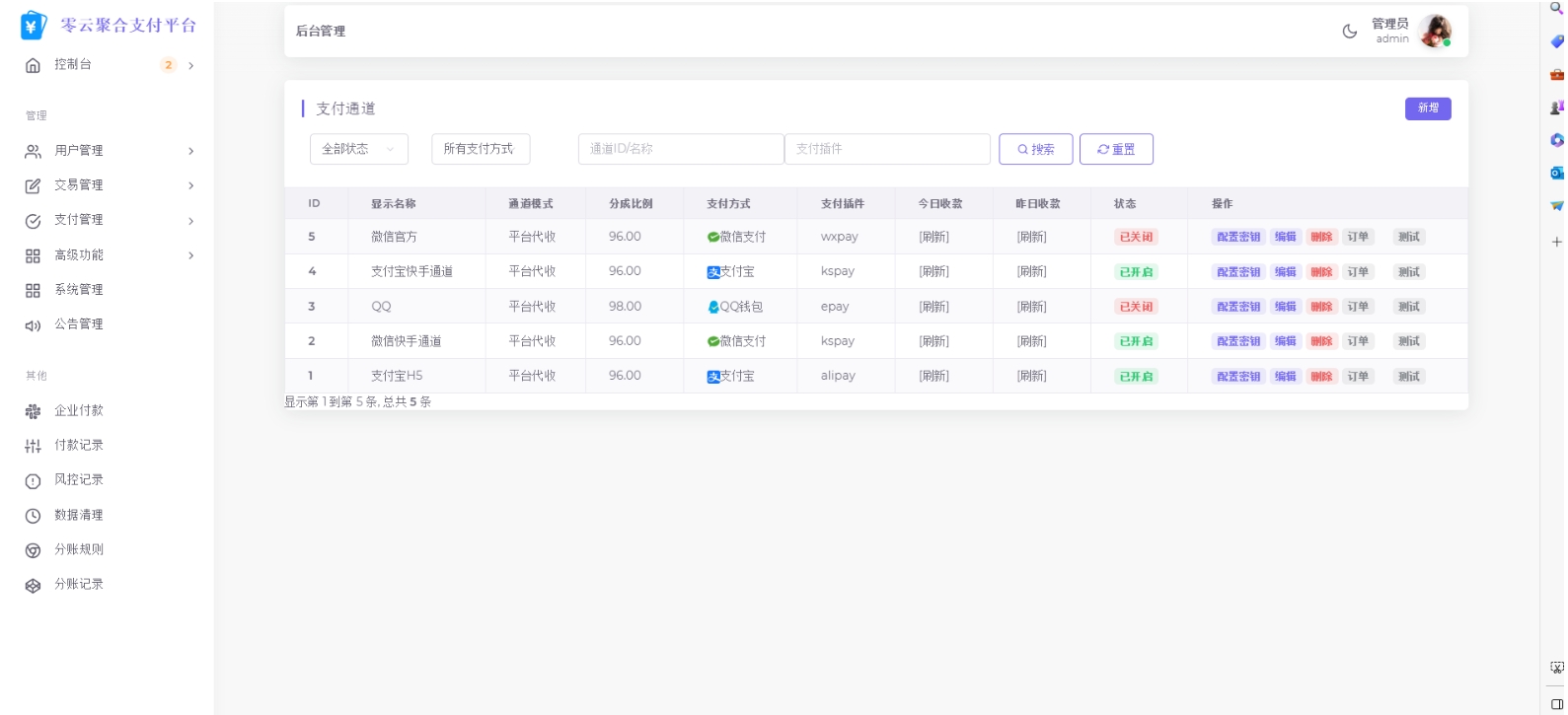This screenshot has width=1568, height=715.
Task: Open the 全部状态 status dropdown
Action: tap(358, 149)
